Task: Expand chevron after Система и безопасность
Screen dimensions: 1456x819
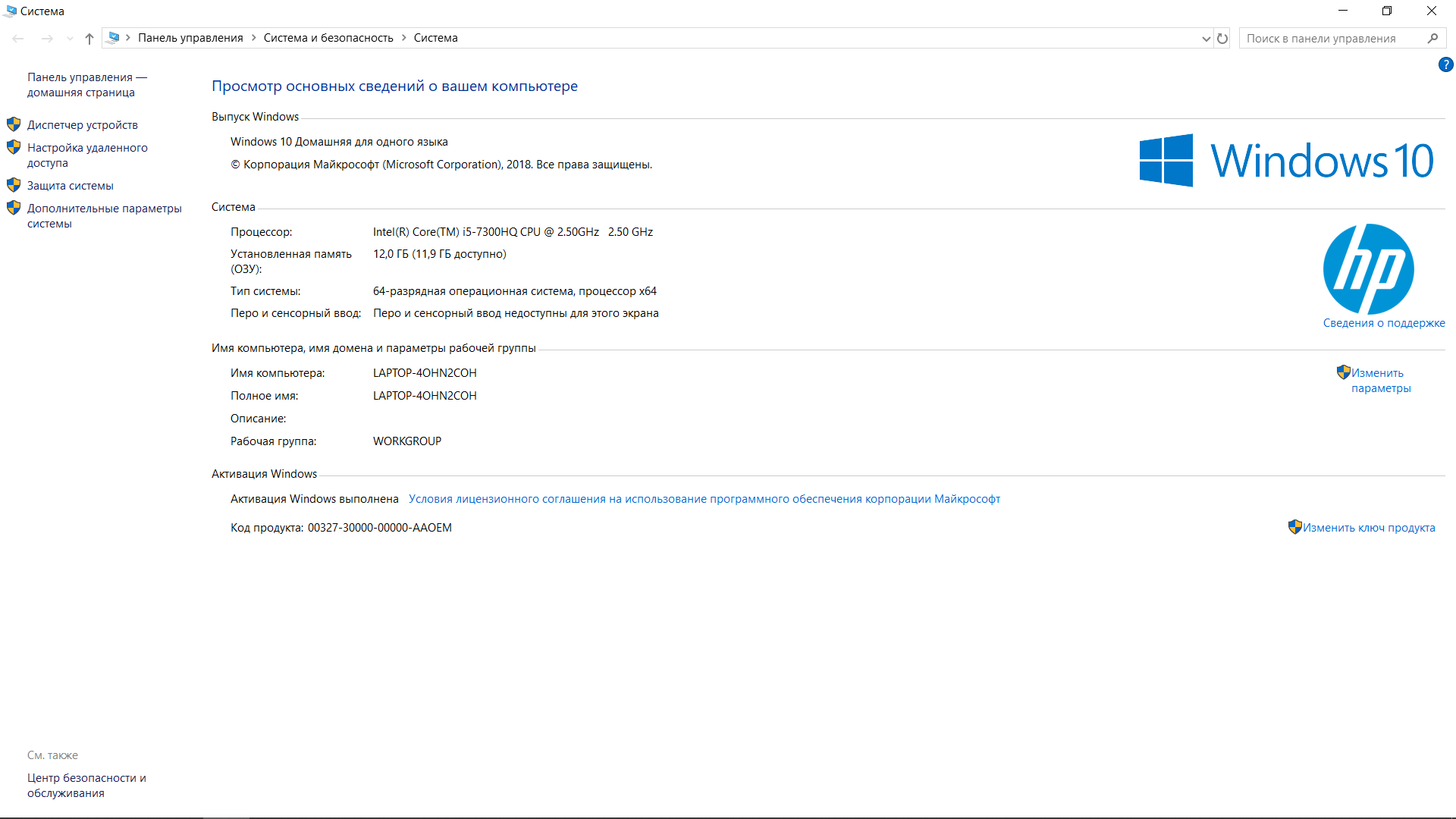Action: pos(403,38)
